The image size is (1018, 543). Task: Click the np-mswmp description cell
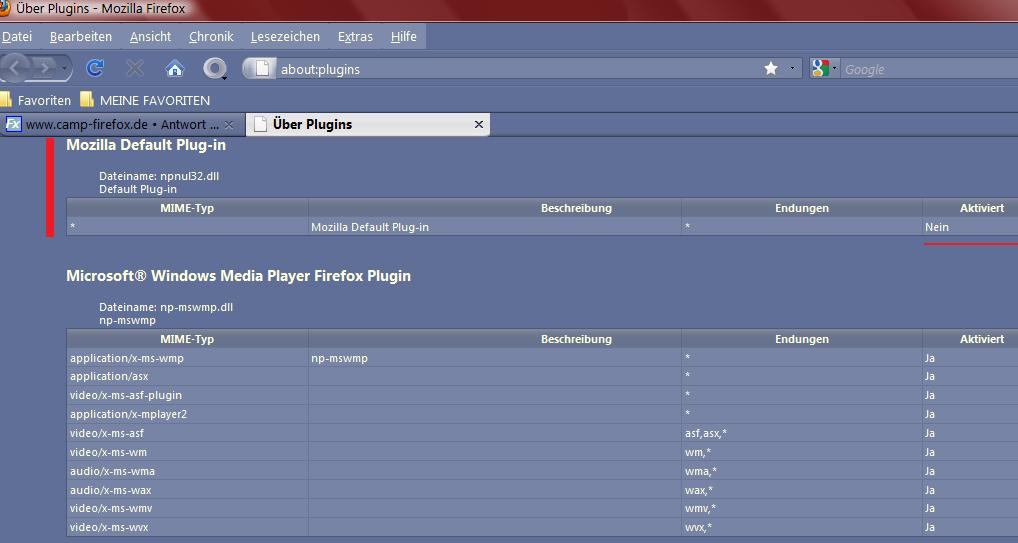495,358
